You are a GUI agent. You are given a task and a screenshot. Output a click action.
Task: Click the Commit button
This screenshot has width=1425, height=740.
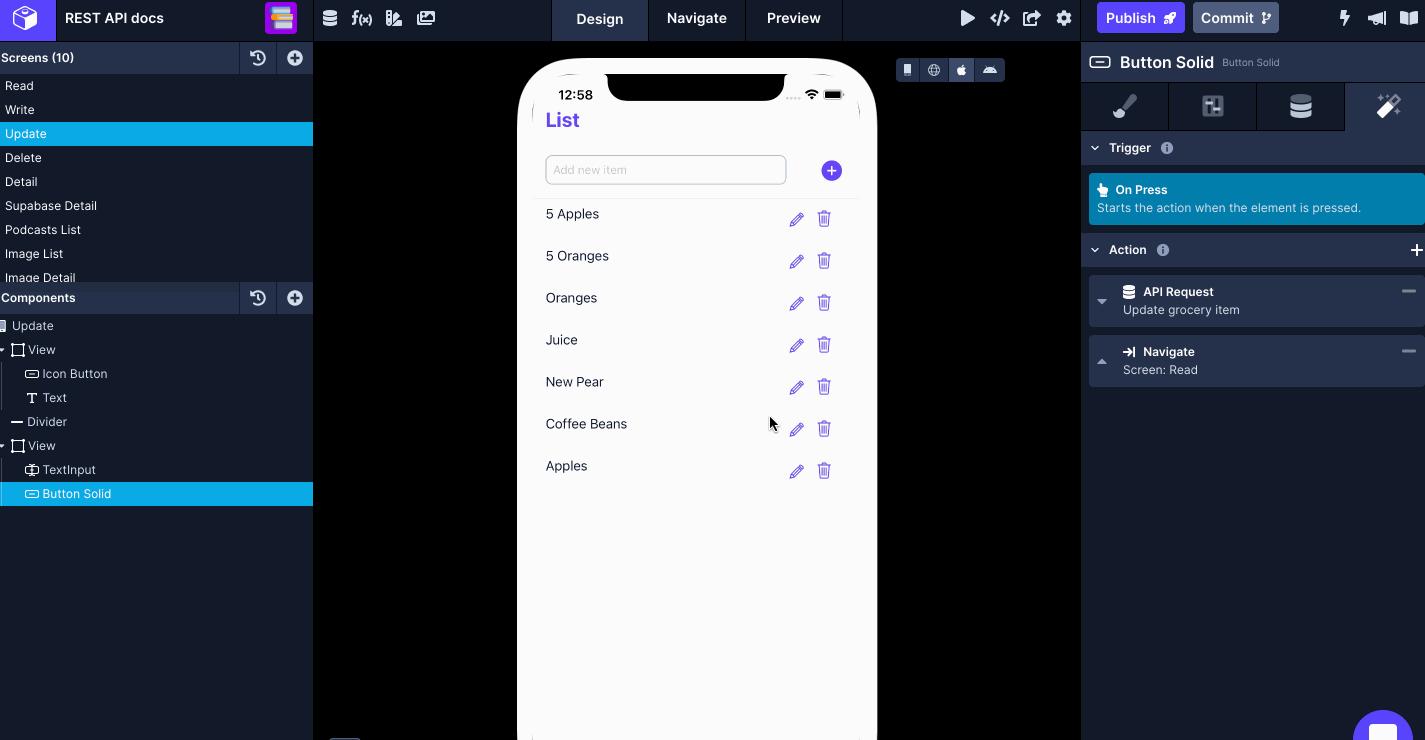click(x=1236, y=18)
